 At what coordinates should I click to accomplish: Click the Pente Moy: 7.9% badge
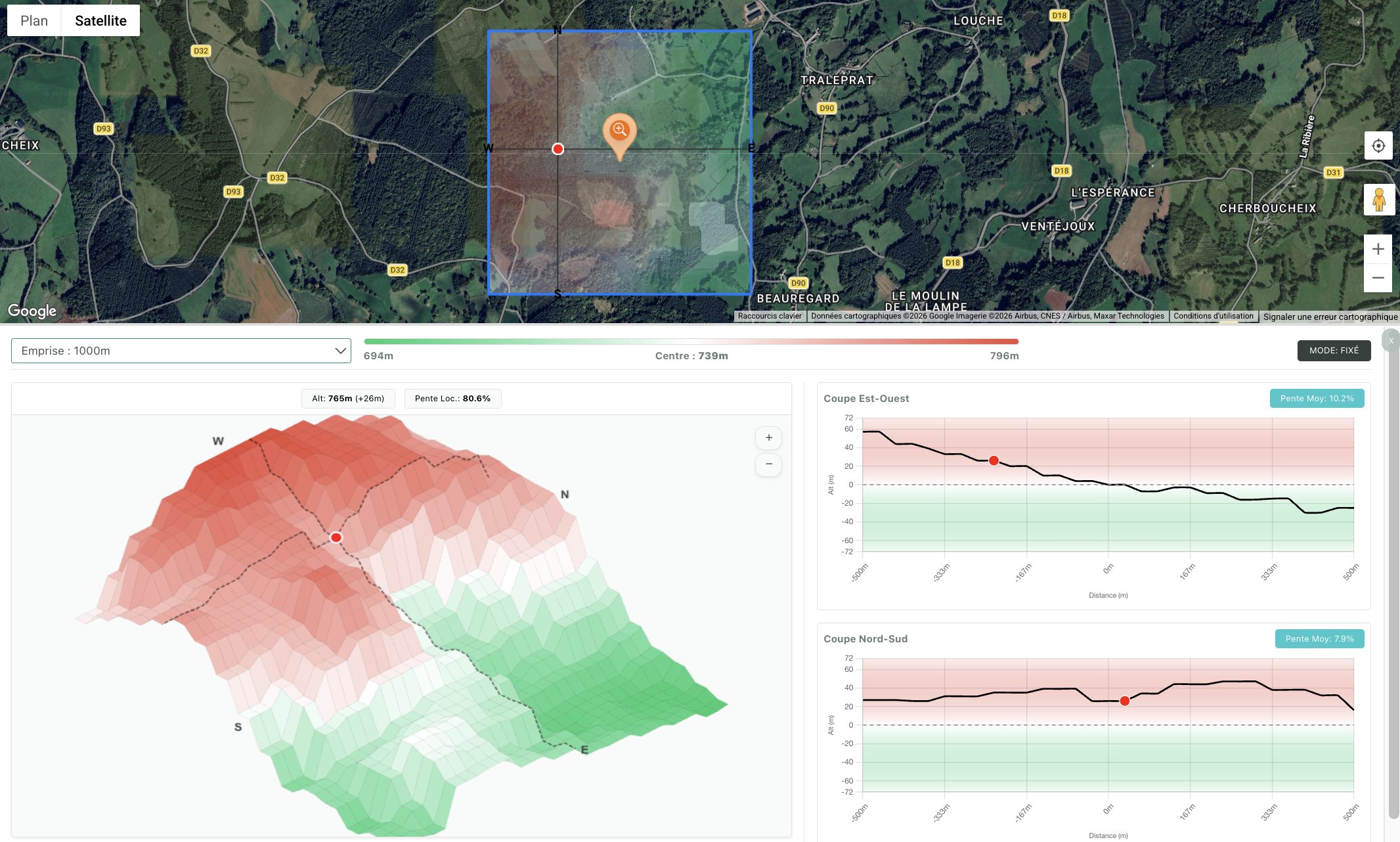click(x=1319, y=639)
